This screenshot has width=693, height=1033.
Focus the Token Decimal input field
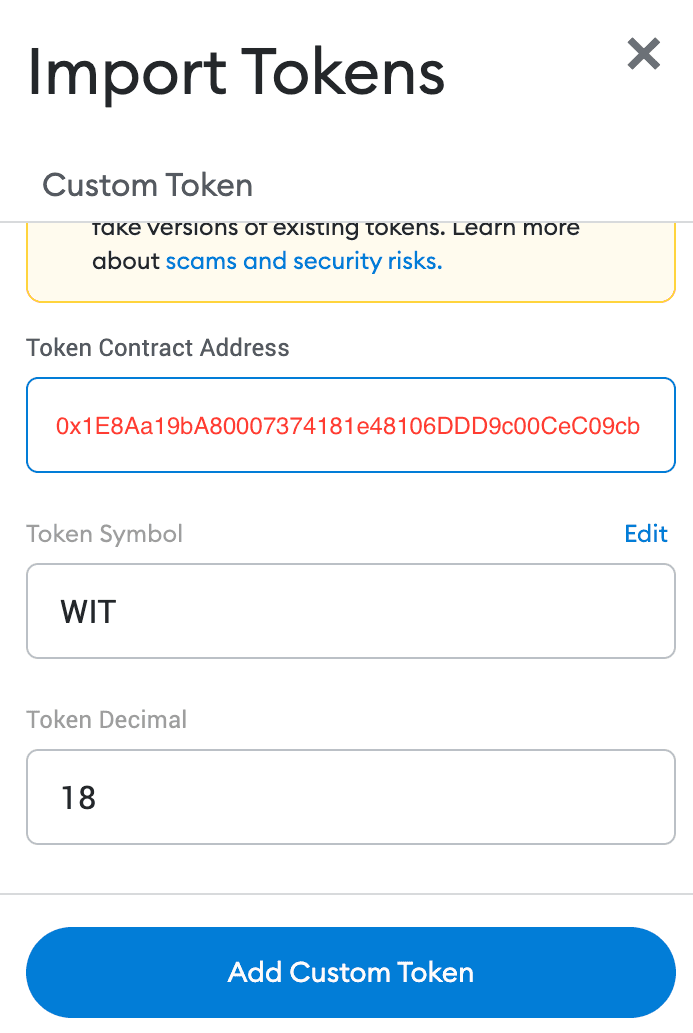[351, 796]
